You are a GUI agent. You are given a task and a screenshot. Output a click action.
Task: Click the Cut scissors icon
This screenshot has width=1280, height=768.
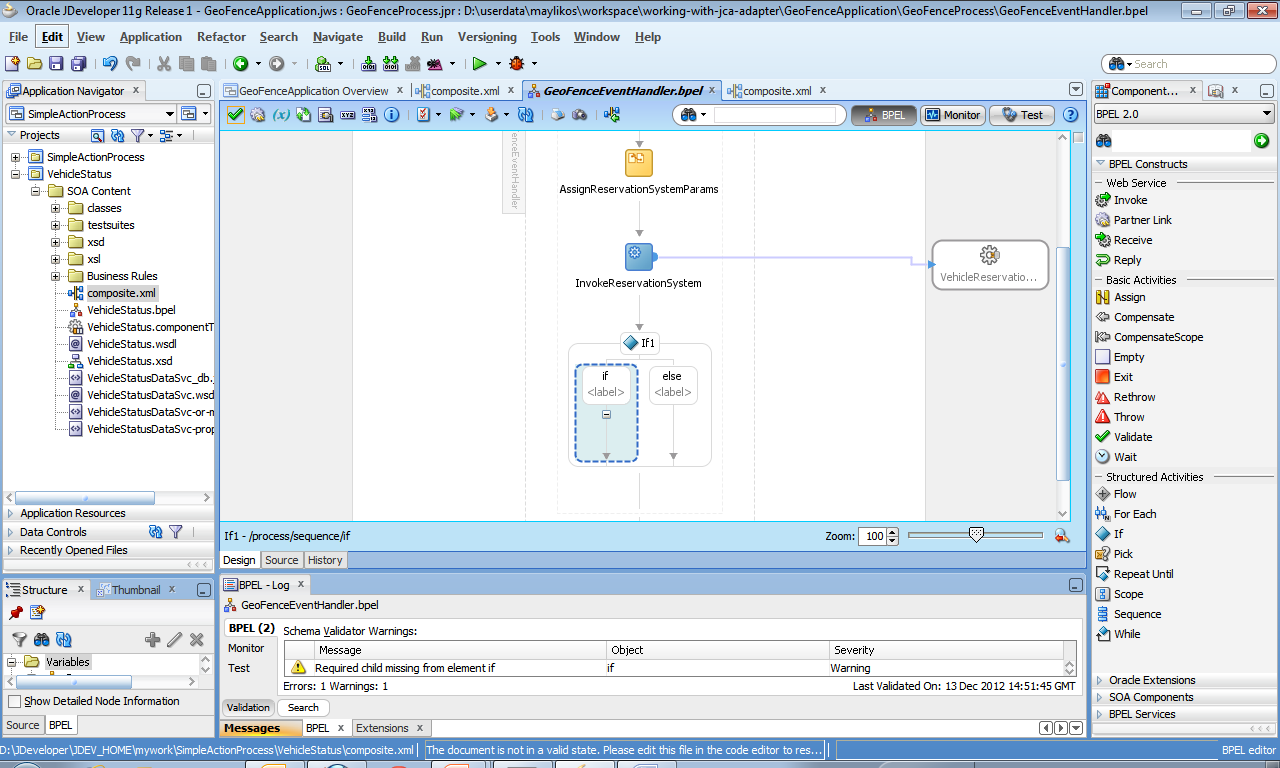pyautogui.click(x=164, y=63)
